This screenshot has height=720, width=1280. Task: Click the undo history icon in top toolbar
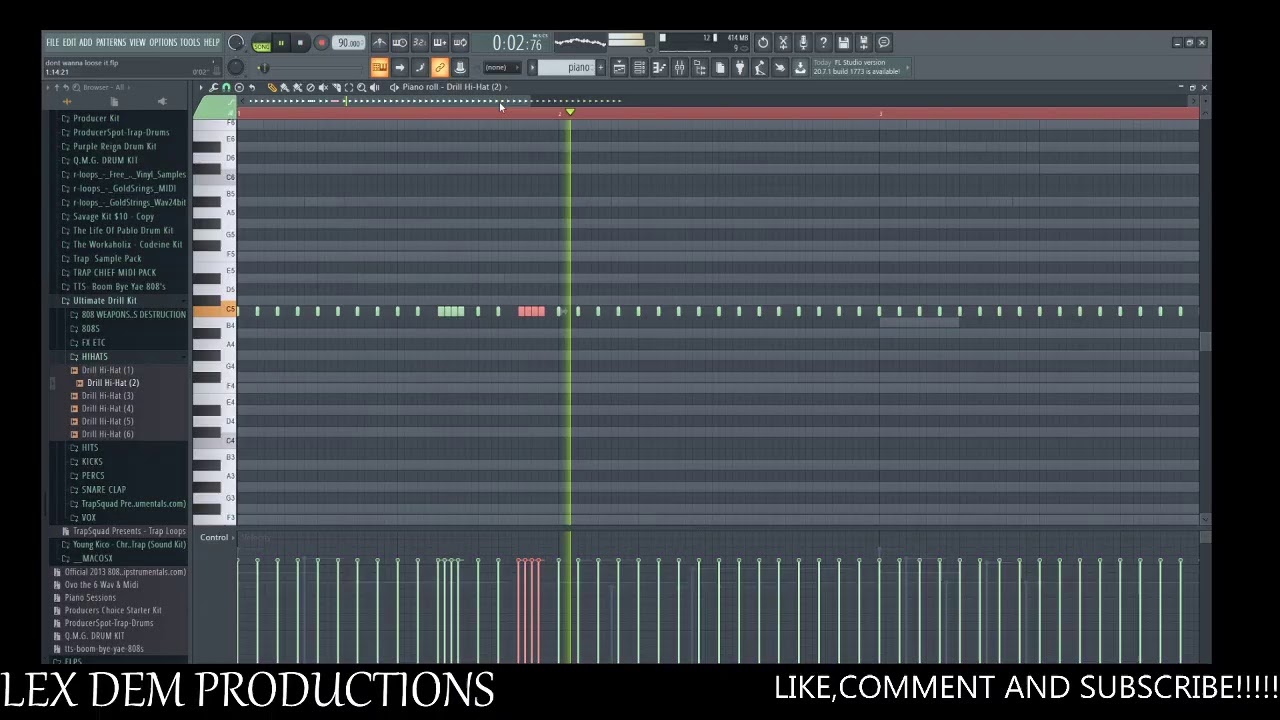click(763, 42)
